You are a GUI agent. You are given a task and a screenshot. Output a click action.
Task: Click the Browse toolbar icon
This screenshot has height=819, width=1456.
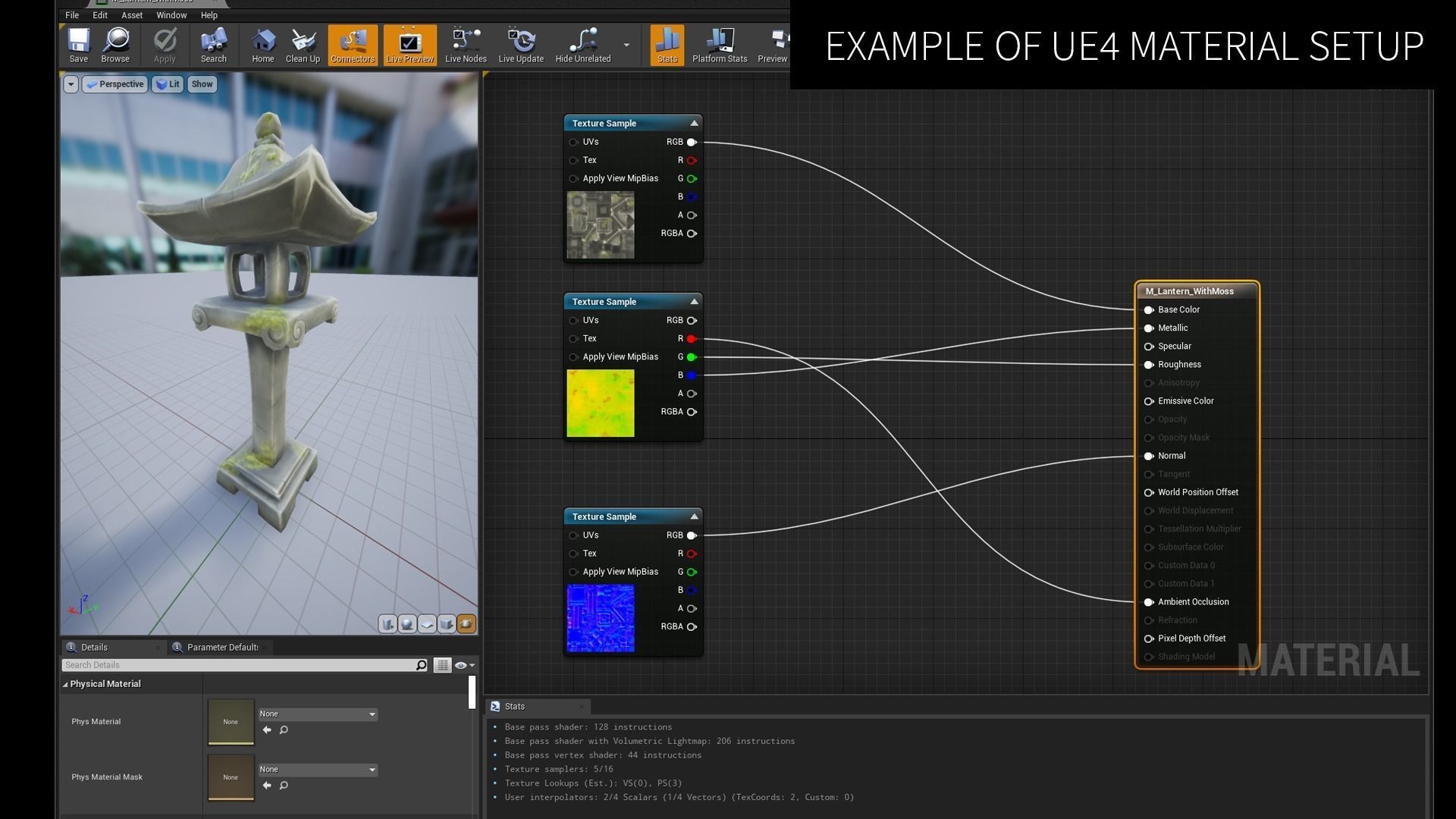pos(115,45)
